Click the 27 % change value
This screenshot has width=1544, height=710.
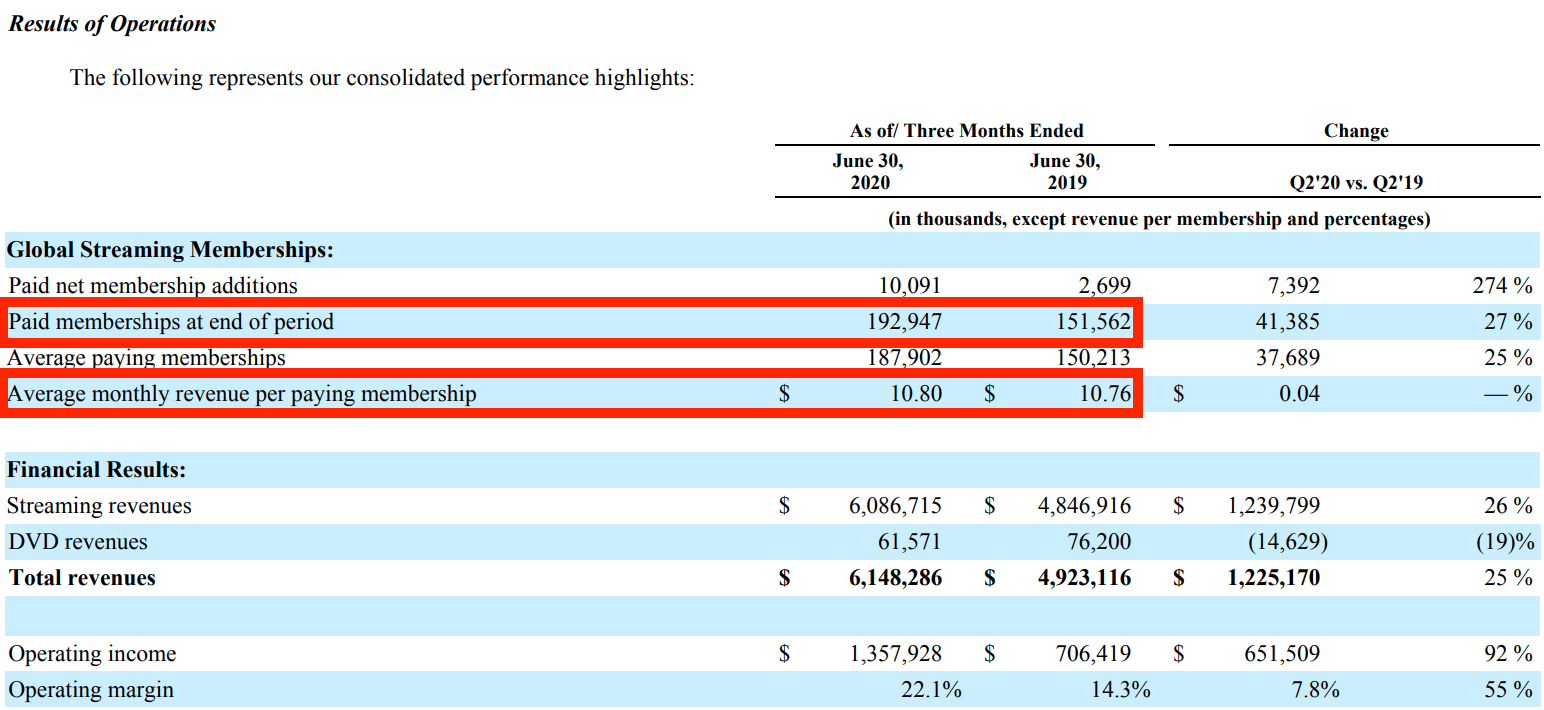[1508, 322]
